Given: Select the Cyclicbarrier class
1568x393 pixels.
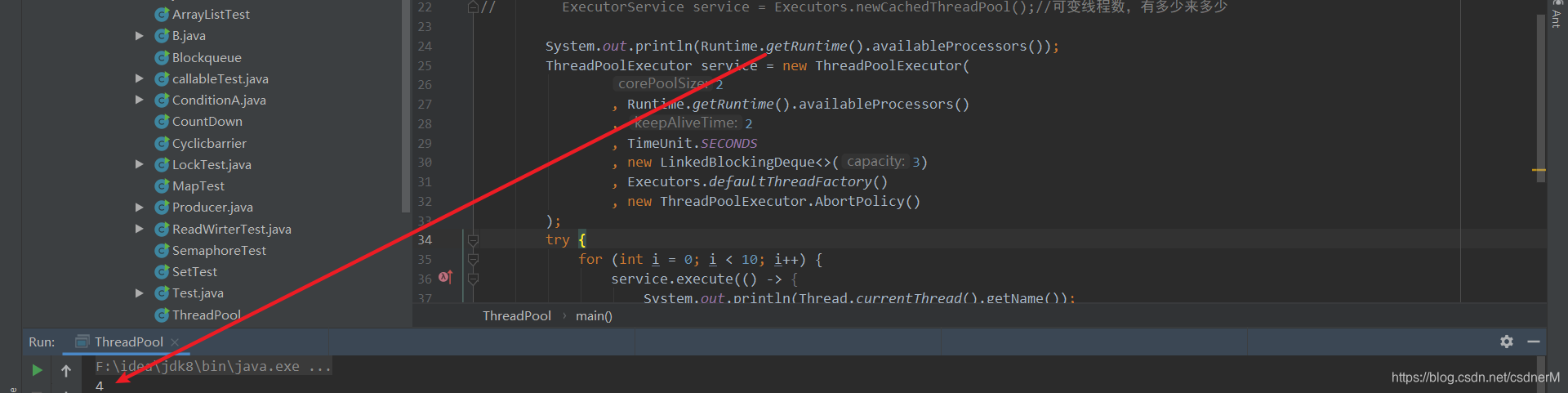Looking at the screenshot, I should coord(209,143).
